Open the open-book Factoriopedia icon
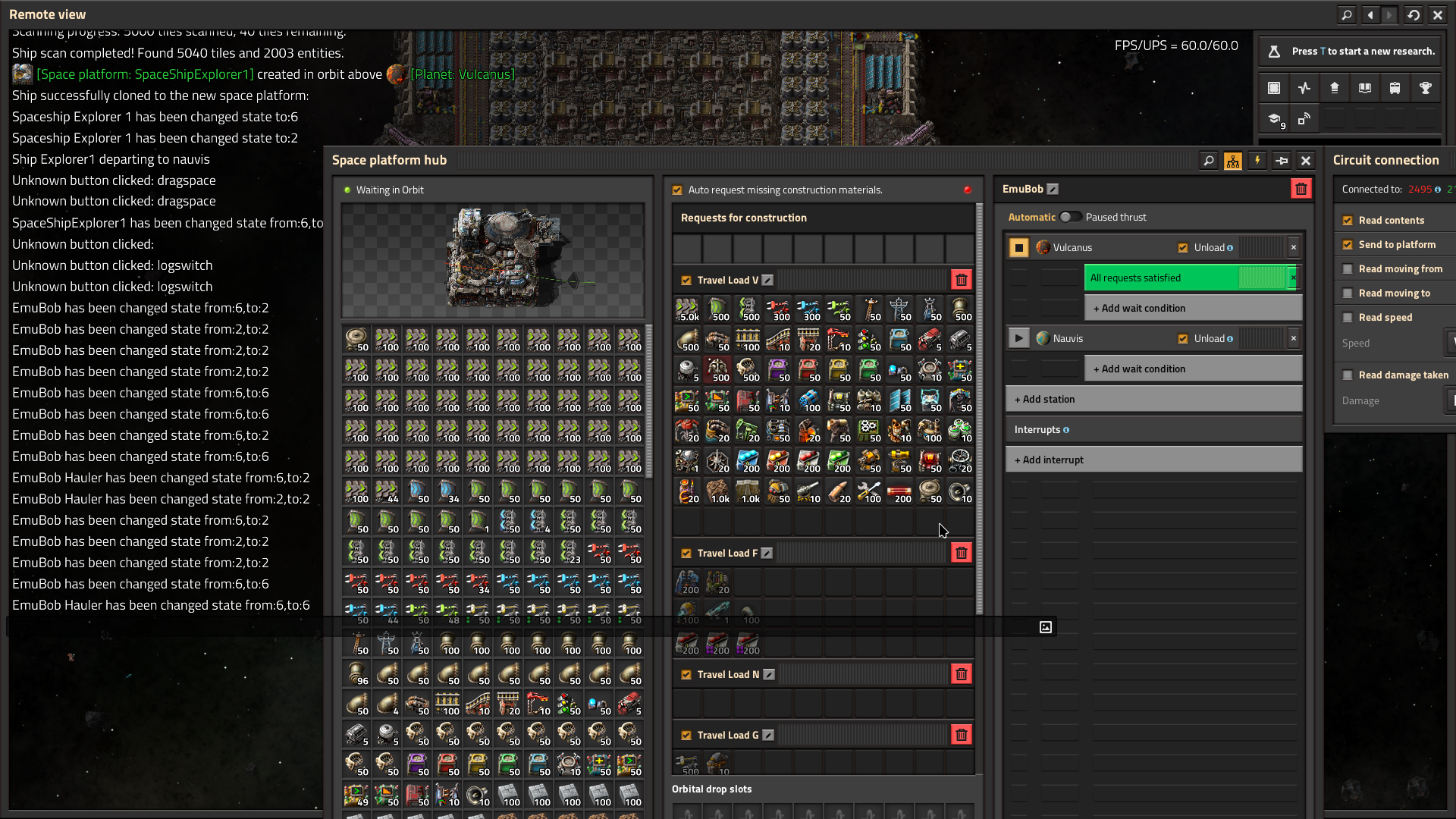This screenshot has width=1456, height=819. (1365, 88)
